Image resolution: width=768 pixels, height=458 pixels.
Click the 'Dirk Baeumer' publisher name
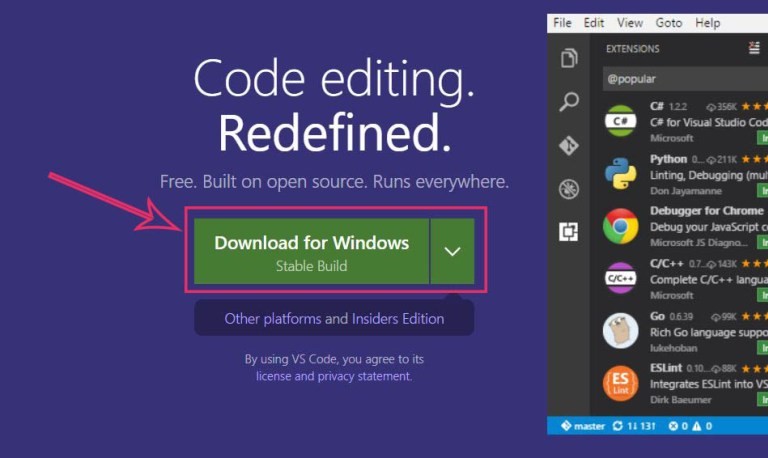tap(680, 400)
